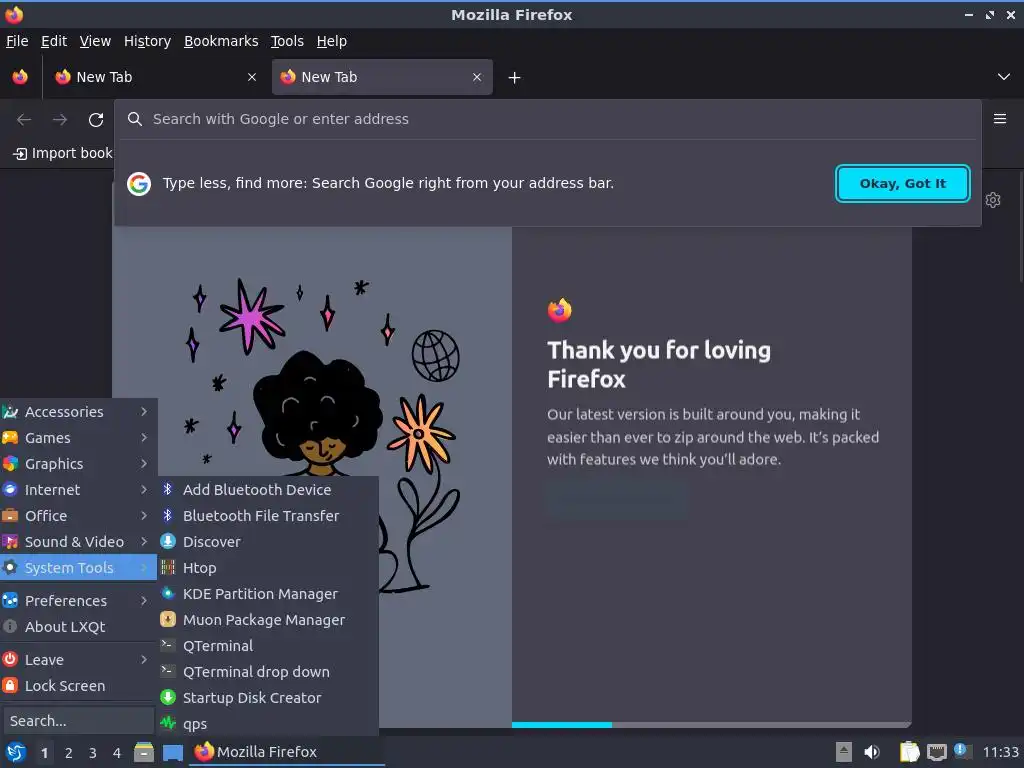The height and width of the screenshot is (768, 1024).
Task: Expand Accessories submenu
Action: coord(78,412)
